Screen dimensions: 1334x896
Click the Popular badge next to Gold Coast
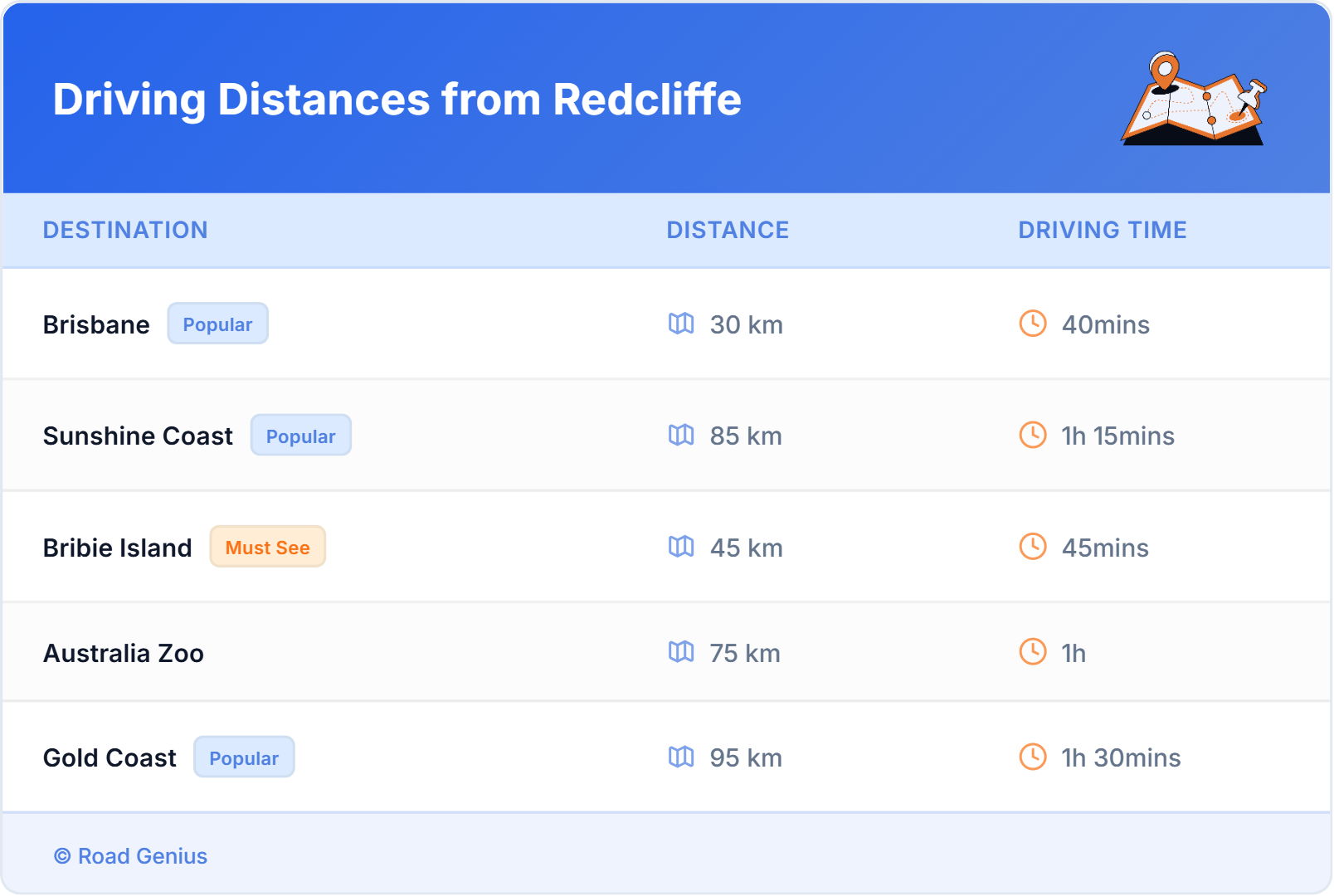pos(244,757)
